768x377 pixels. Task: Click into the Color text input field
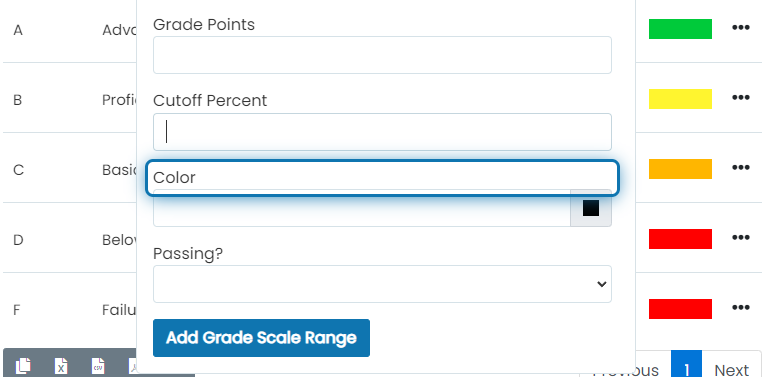pos(361,212)
